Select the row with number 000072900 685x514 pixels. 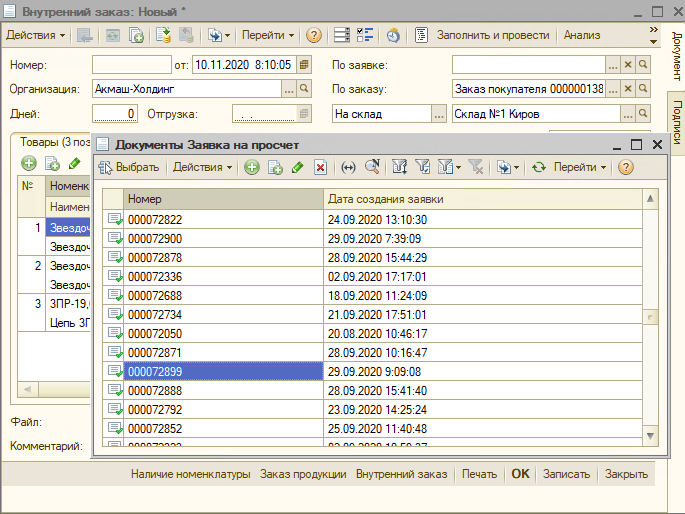(x=372, y=238)
